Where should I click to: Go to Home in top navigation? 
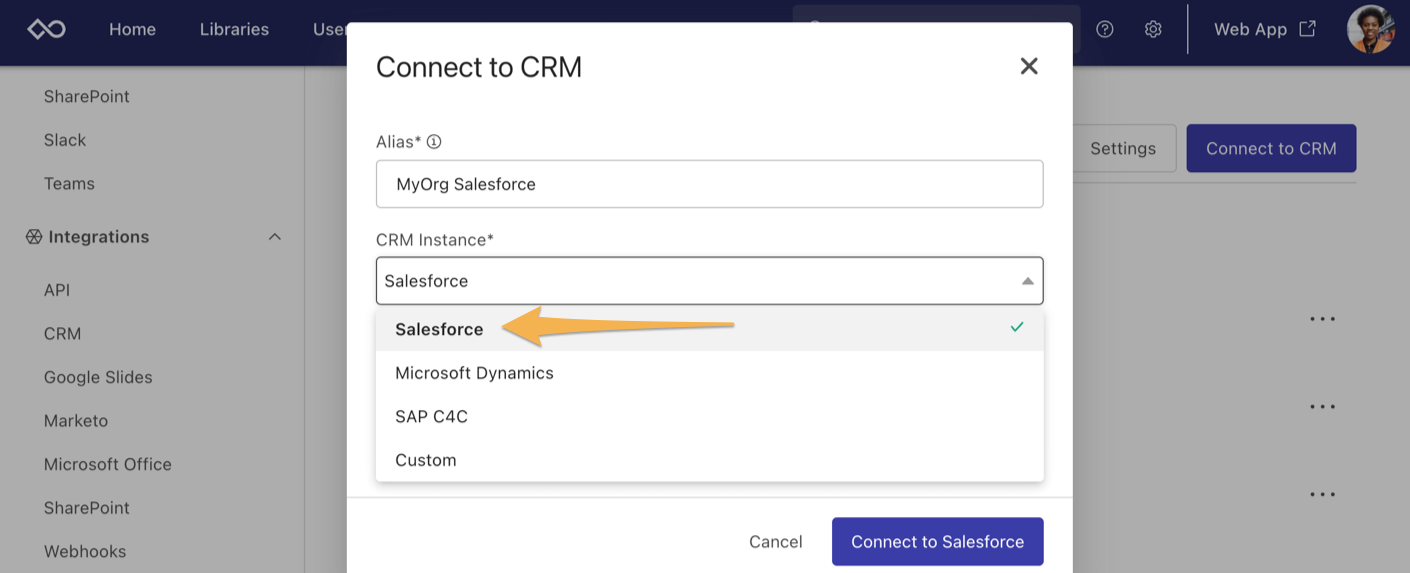pyautogui.click(x=132, y=29)
